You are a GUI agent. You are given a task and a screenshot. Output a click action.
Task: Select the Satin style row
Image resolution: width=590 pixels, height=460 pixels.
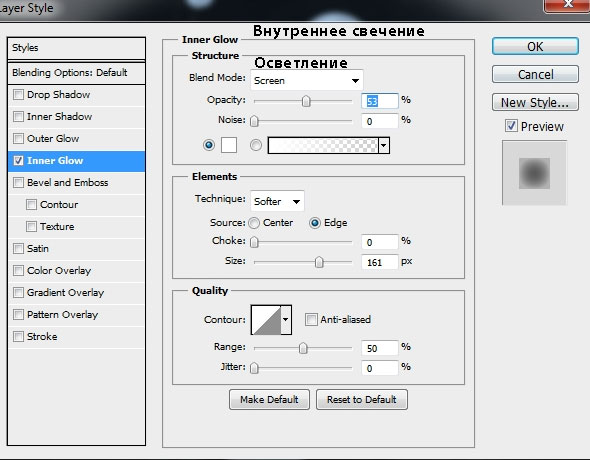click(76, 249)
